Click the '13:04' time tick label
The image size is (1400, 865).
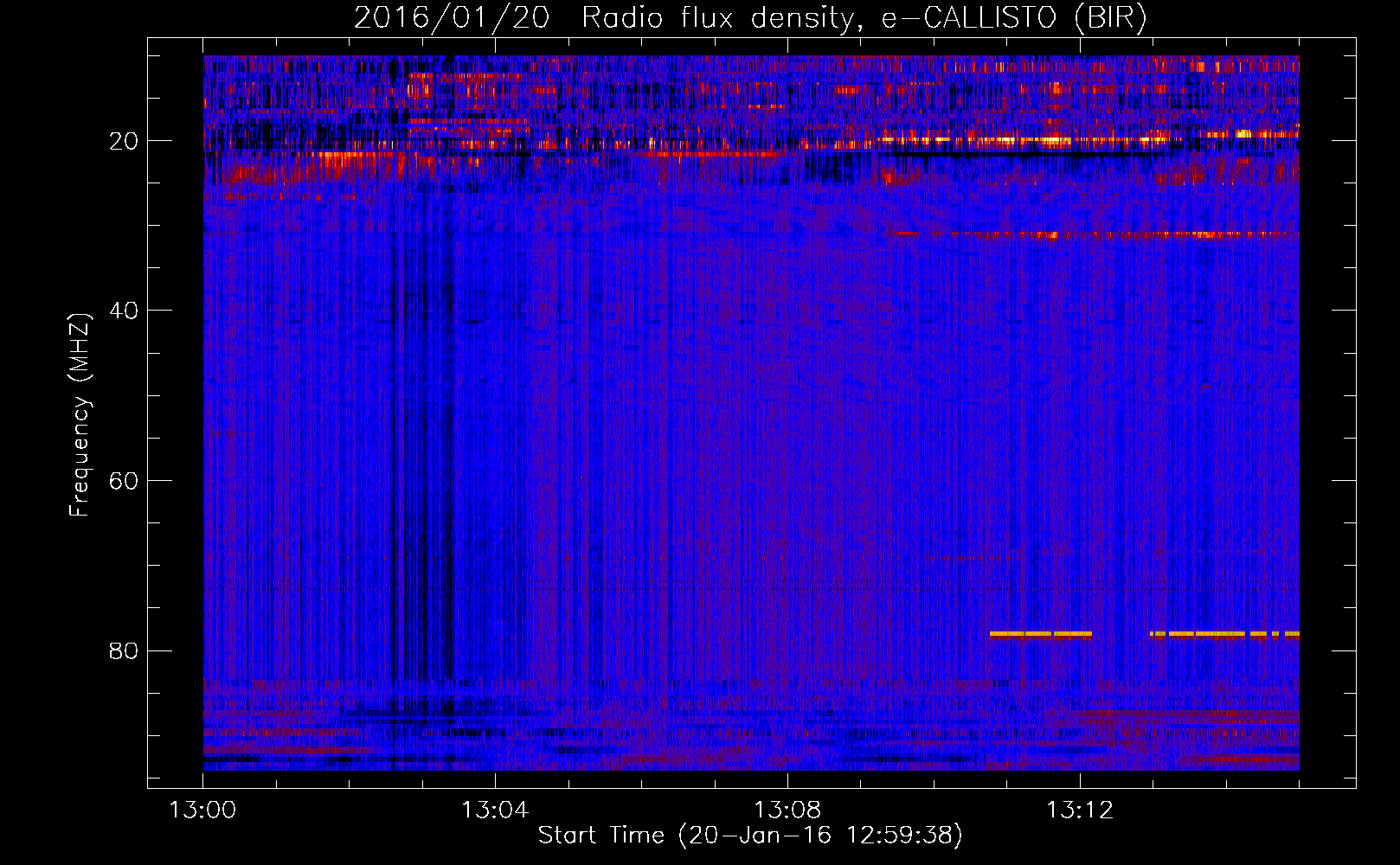coord(494,811)
